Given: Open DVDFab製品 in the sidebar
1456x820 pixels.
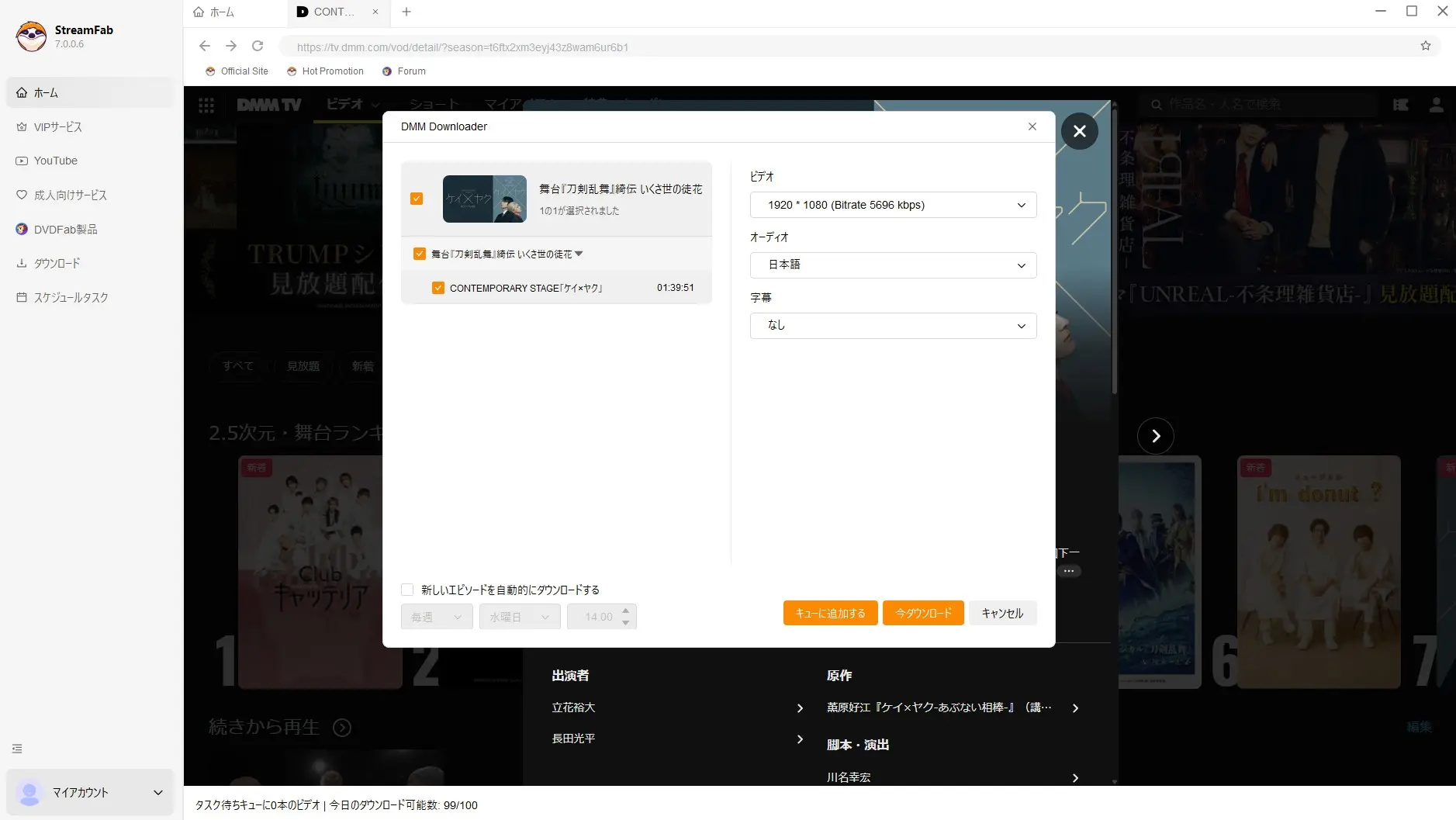Looking at the screenshot, I should click(x=89, y=229).
